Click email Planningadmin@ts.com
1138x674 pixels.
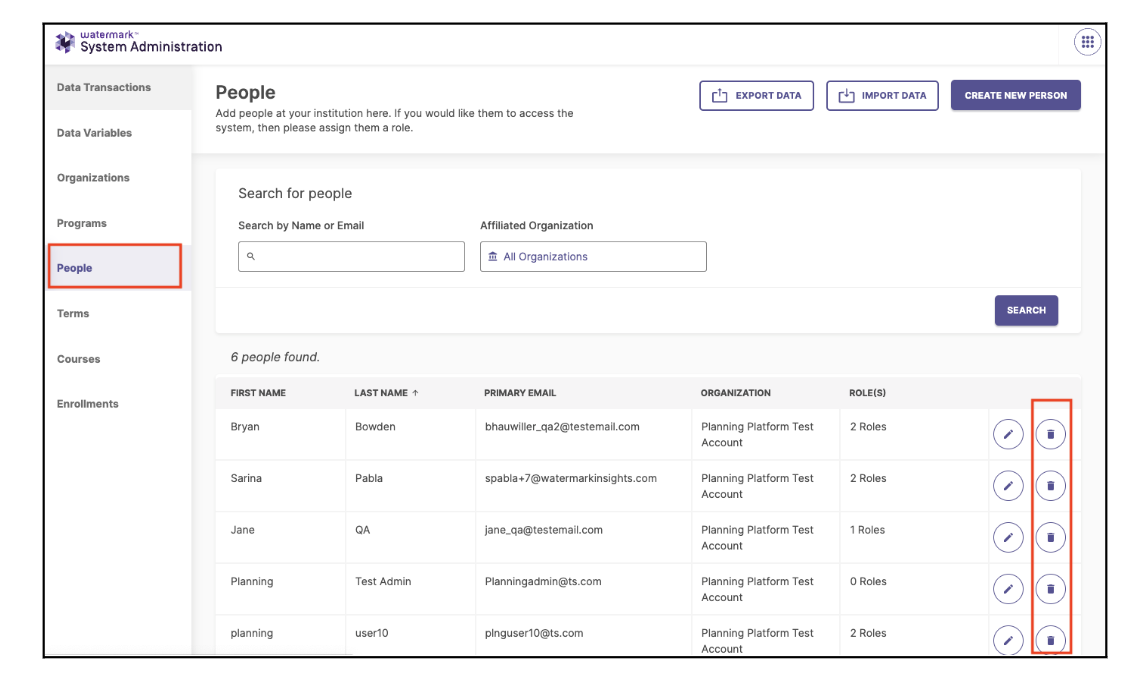tap(543, 581)
